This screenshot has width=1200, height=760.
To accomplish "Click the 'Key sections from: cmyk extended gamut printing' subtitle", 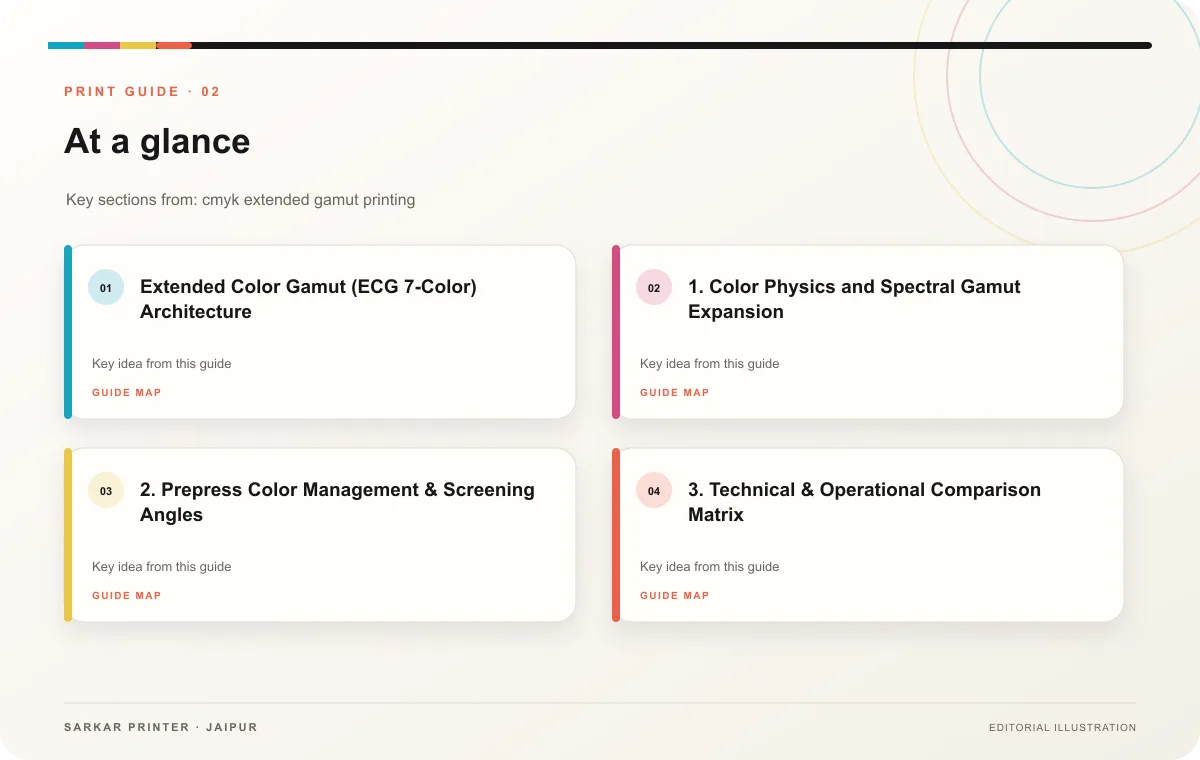I will pos(241,200).
